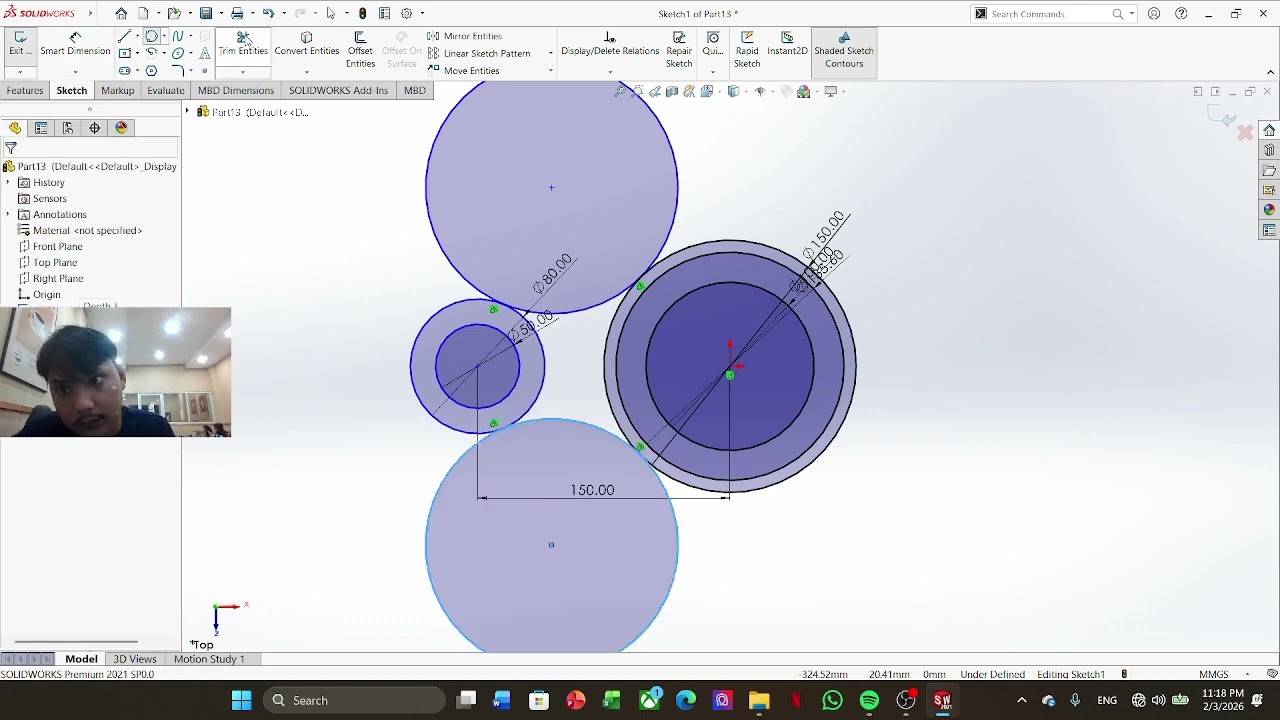Click Repair Sketch tool
This screenshot has height=720, width=1280.
[x=679, y=50]
